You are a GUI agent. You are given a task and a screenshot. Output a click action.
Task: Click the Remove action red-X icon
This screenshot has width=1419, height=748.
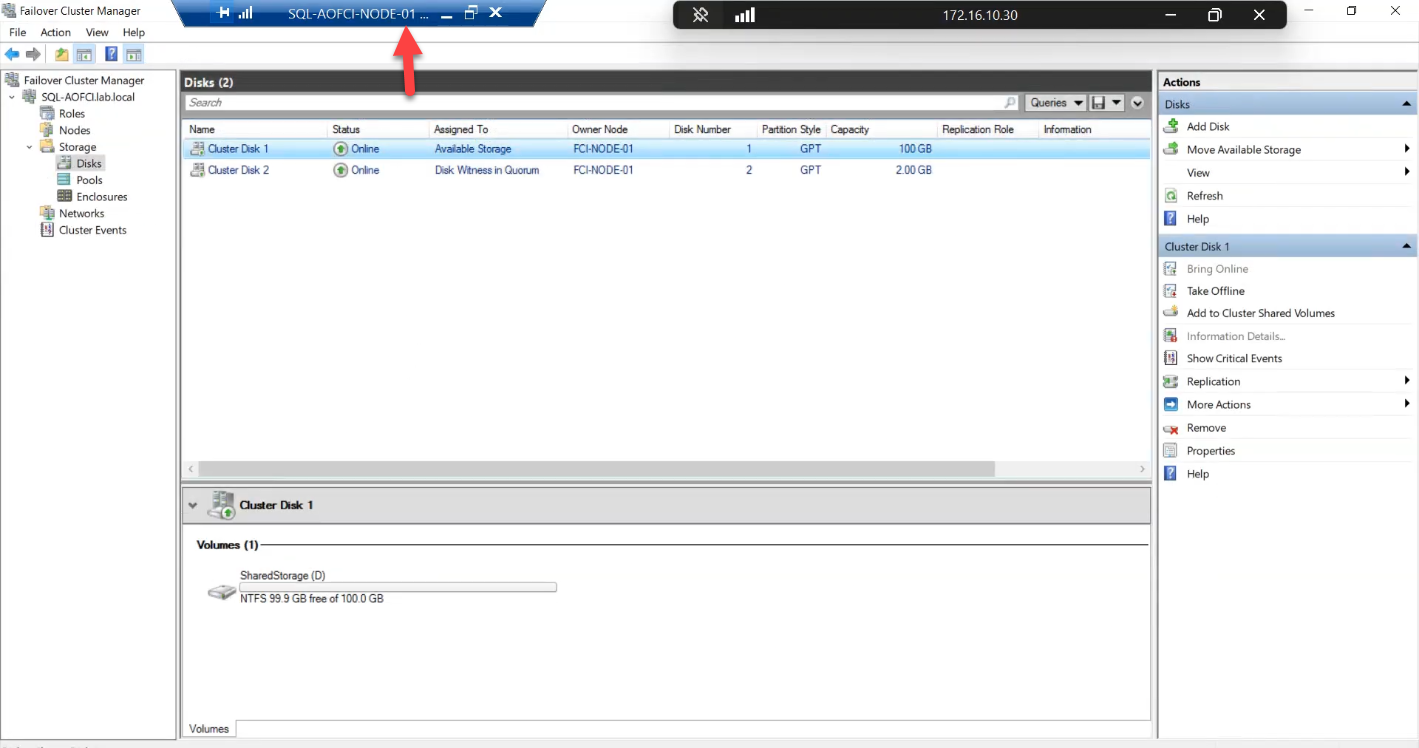(1170, 428)
